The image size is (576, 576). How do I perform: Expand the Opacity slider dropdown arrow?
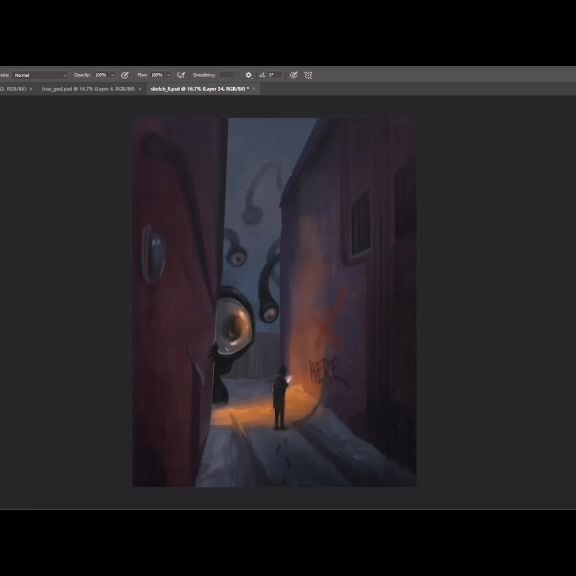pyautogui.click(x=112, y=75)
